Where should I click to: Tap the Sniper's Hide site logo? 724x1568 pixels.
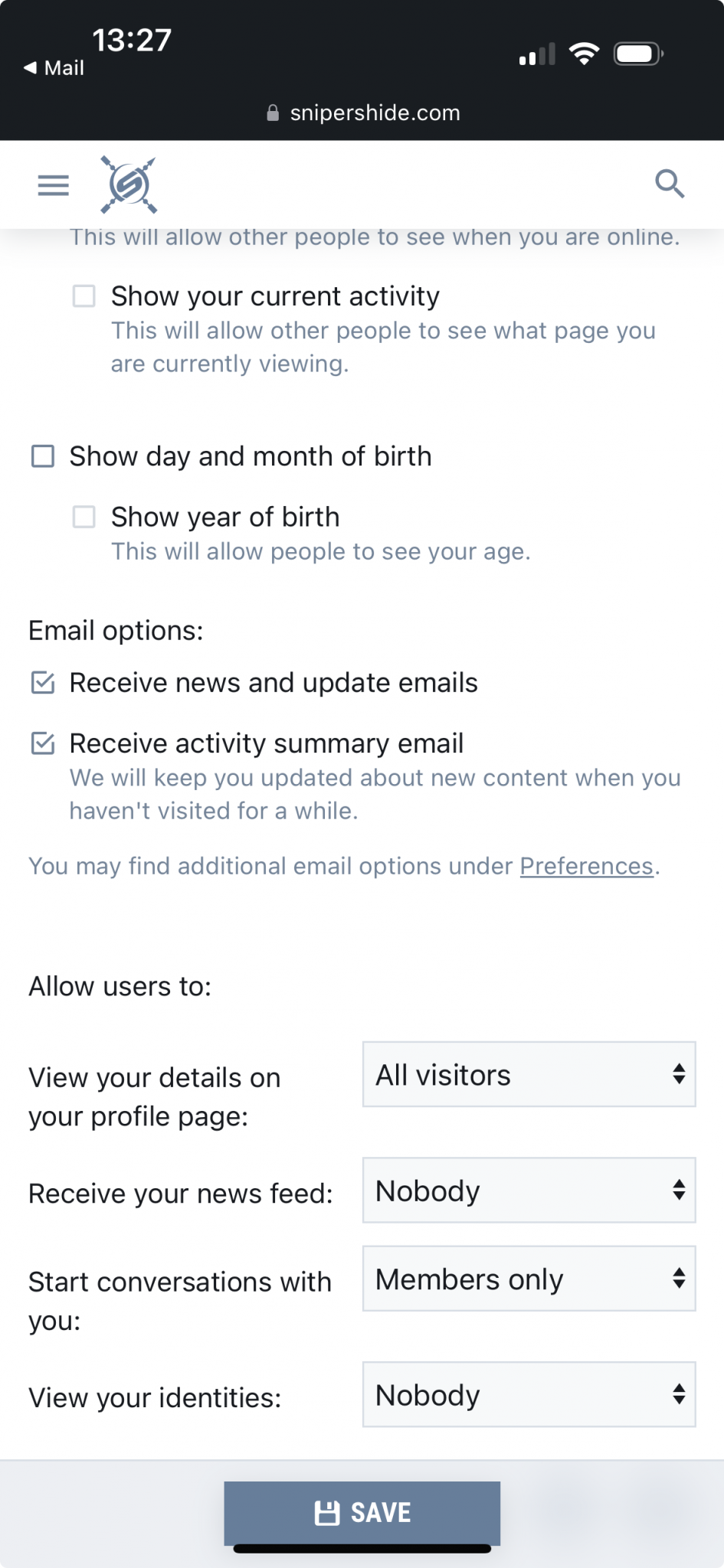point(129,185)
